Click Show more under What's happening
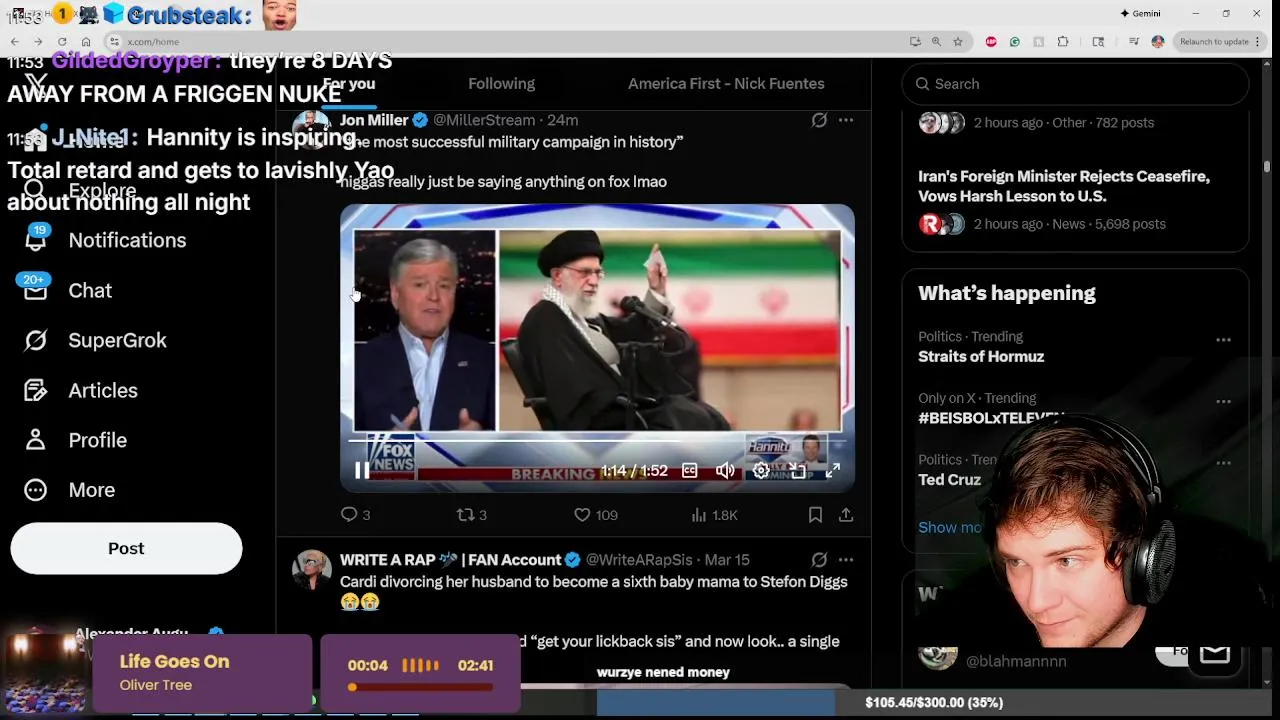The height and width of the screenshot is (720, 1280). click(x=950, y=527)
